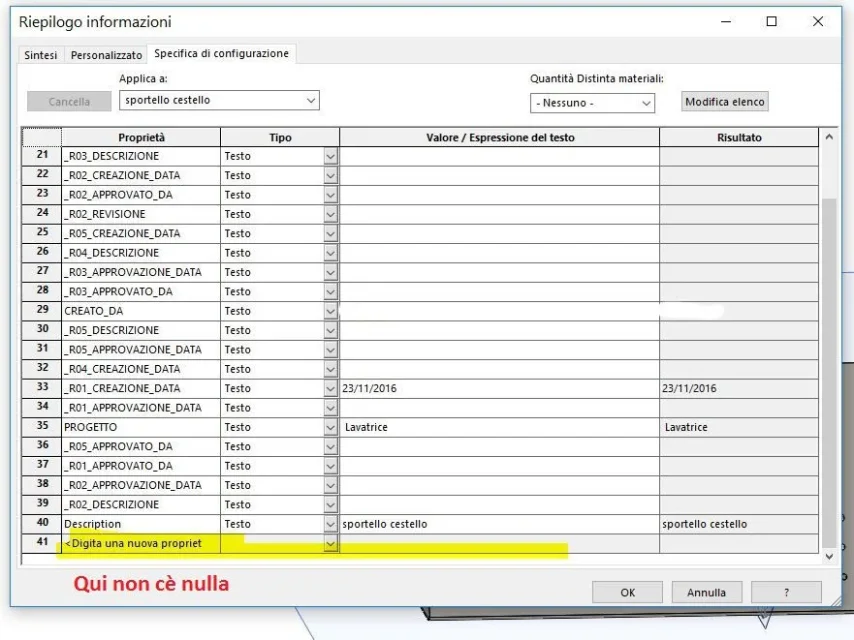
Task: Click the empty value cell for CREATO_DA
Action: tap(499, 311)
